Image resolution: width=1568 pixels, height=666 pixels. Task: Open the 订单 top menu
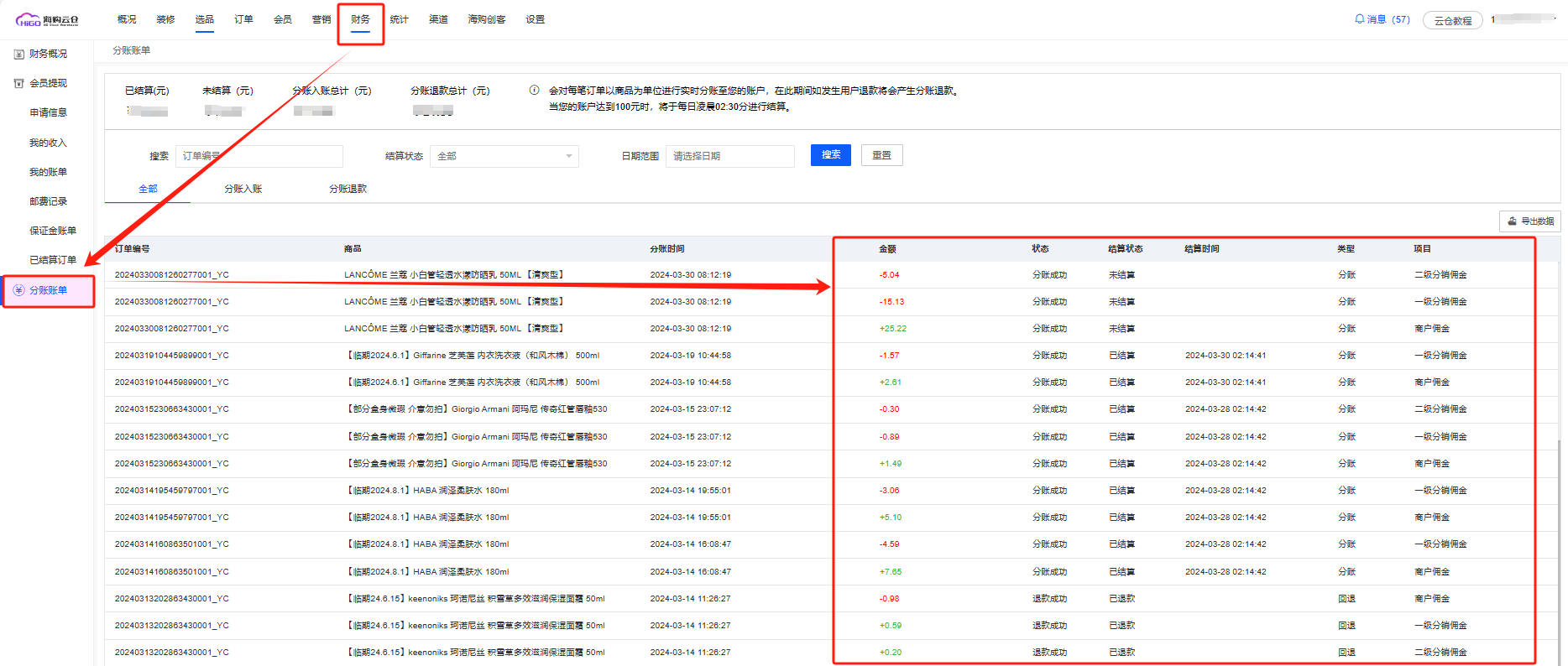click(x=243, y=19)
